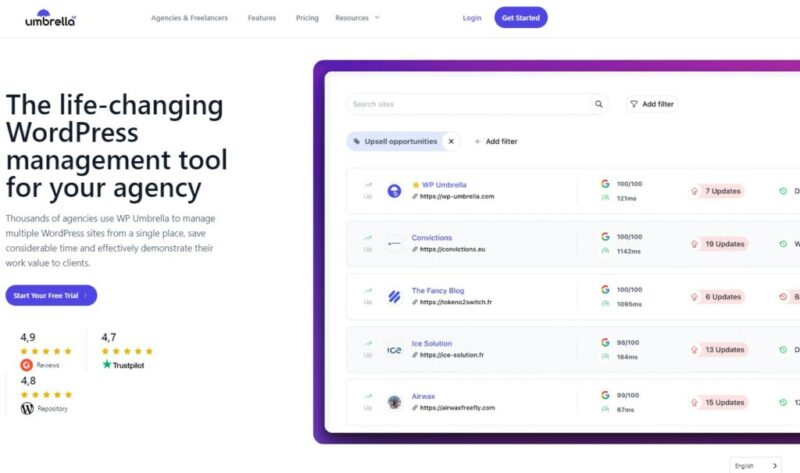Click the G2 Reviews logo

tap(27, 365)
